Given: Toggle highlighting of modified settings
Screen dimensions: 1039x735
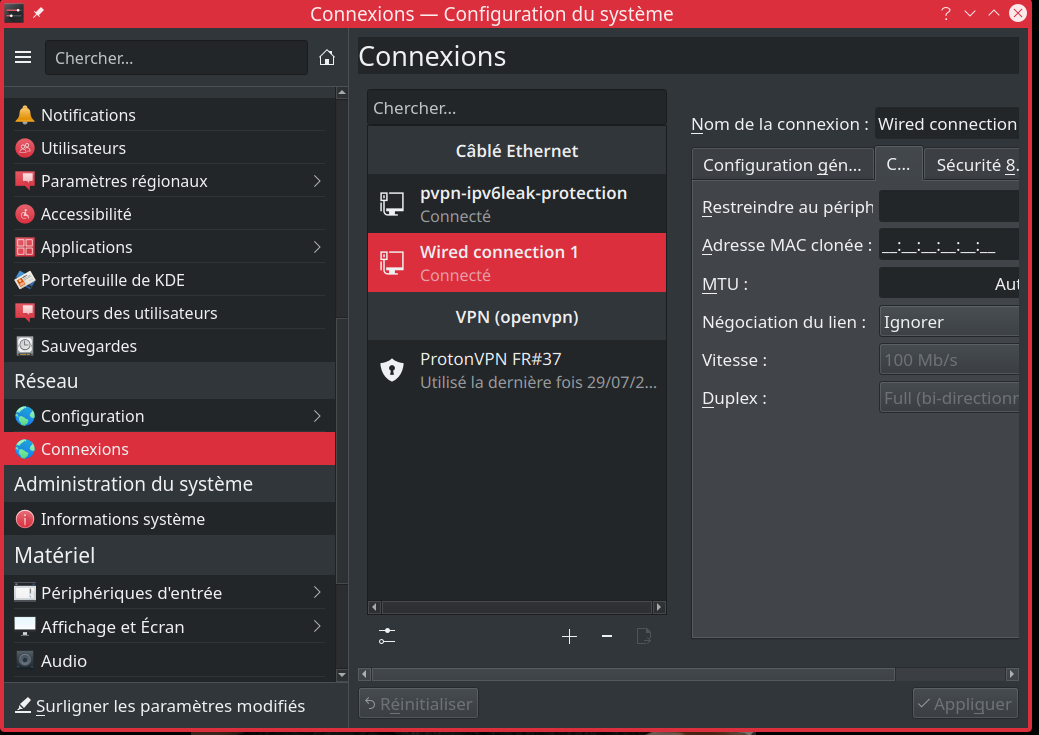Looking at the screenshot, I should pos(160,706).
